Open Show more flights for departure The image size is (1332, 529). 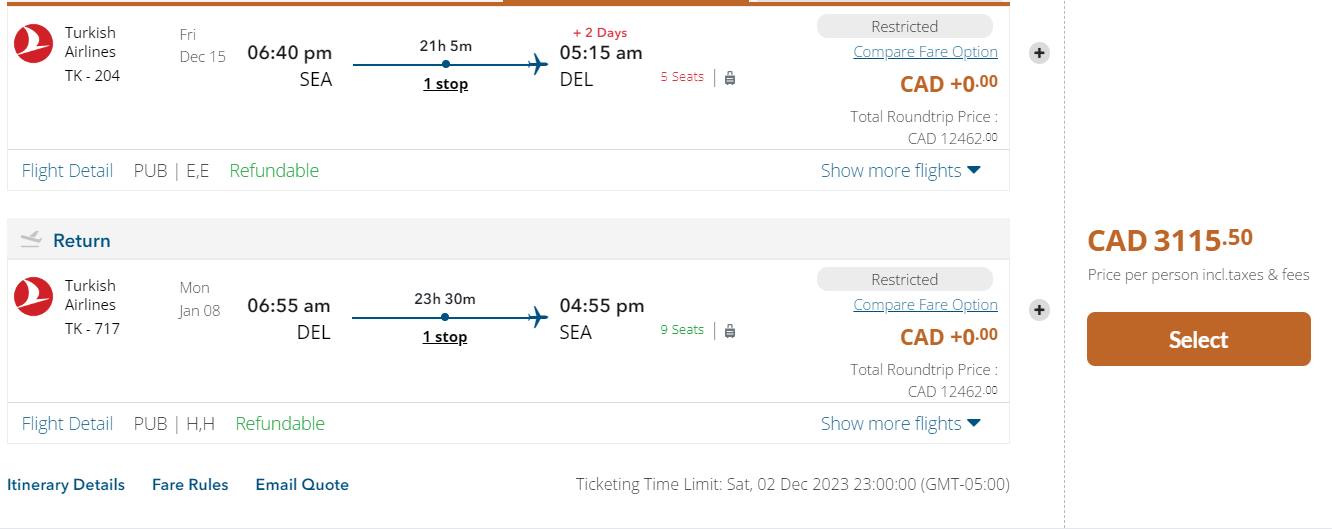[900, 171]
